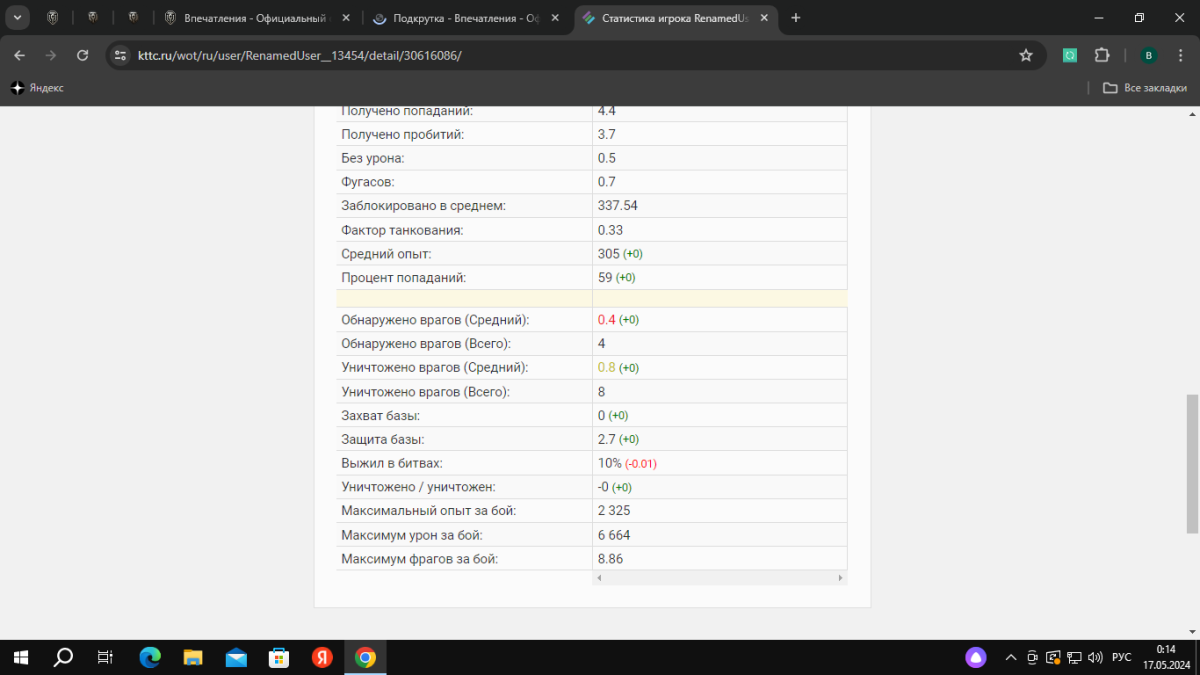Select the Уничтожено врагов (Средний) value 0.8
The width and height of the screenshot is (1200, 675).
(x=607, y=368)
